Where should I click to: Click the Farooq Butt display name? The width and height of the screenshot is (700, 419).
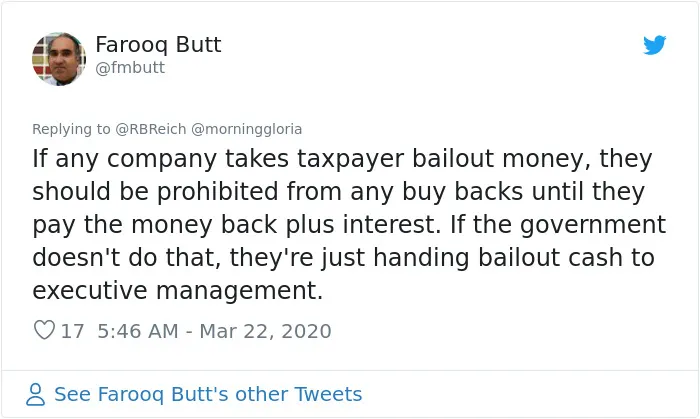click(x=158, y=45)
